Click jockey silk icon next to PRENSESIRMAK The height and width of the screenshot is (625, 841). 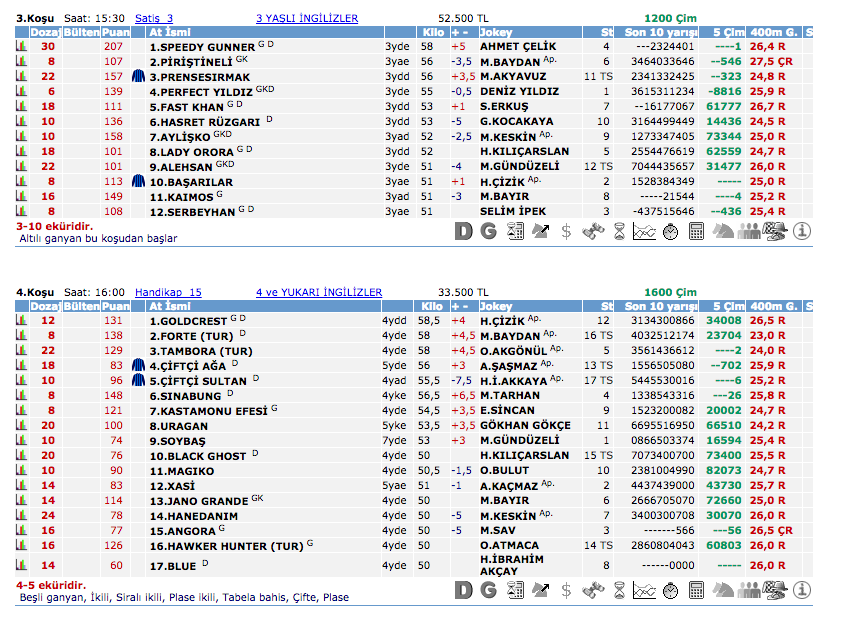click(138, 77)
